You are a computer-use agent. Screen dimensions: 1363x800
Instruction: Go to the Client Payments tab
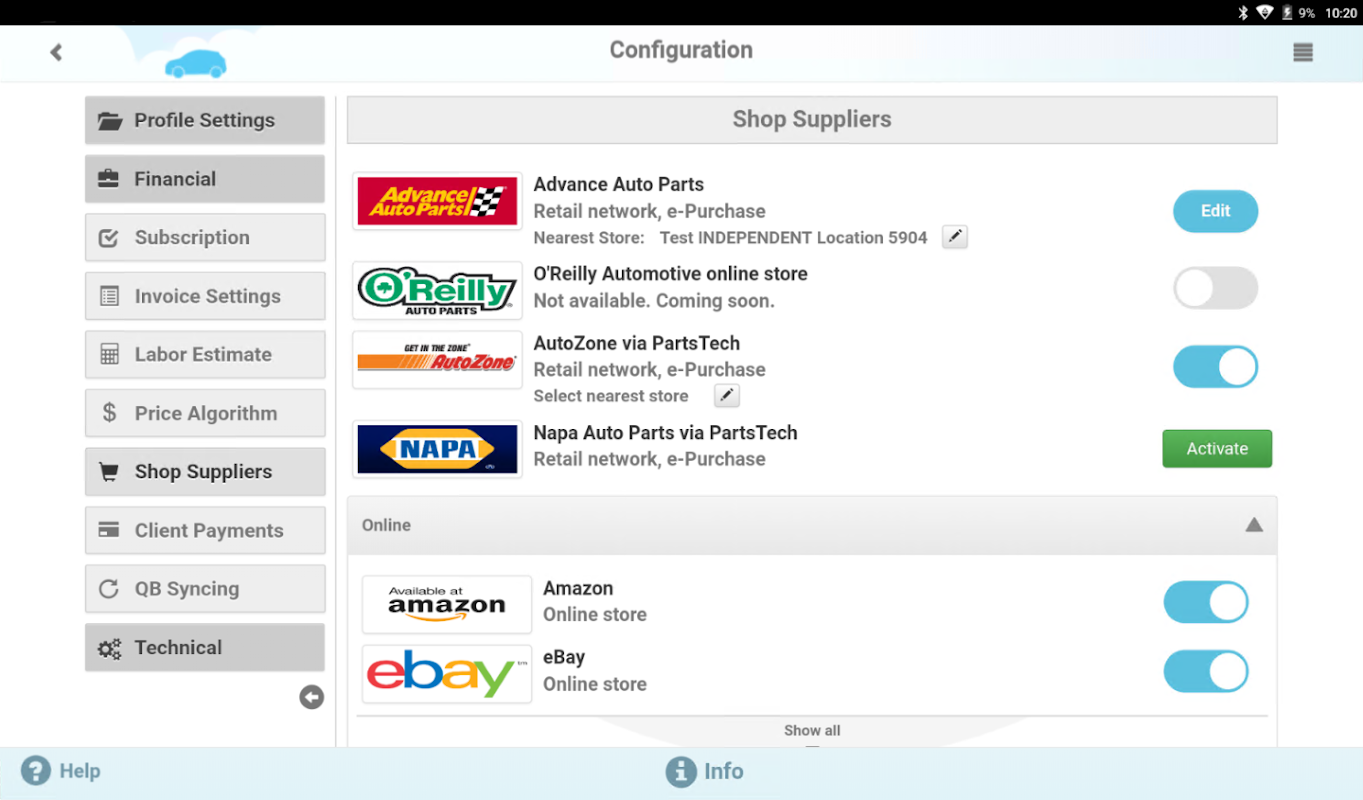[x=205, y=530]
